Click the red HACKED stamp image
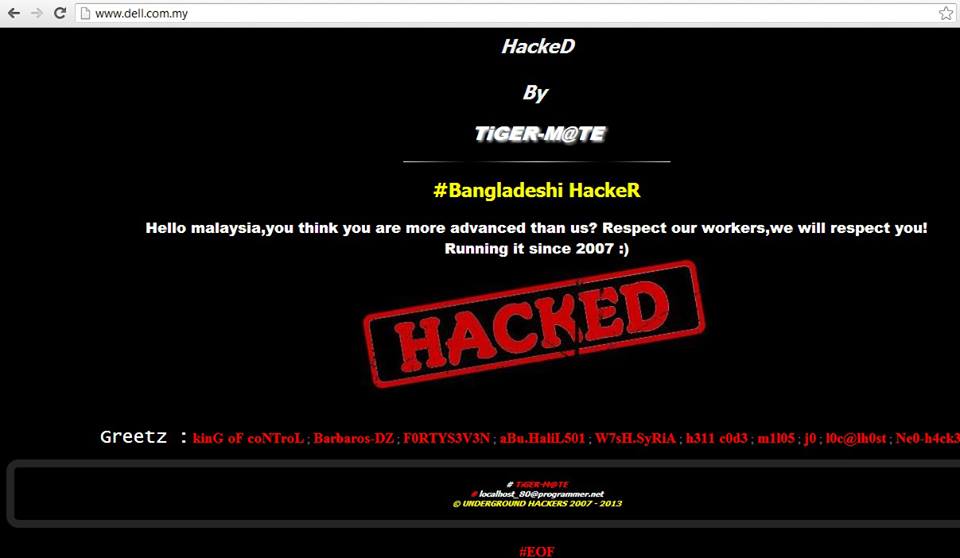Screen dimensions: 960x558 pos(534,324)
